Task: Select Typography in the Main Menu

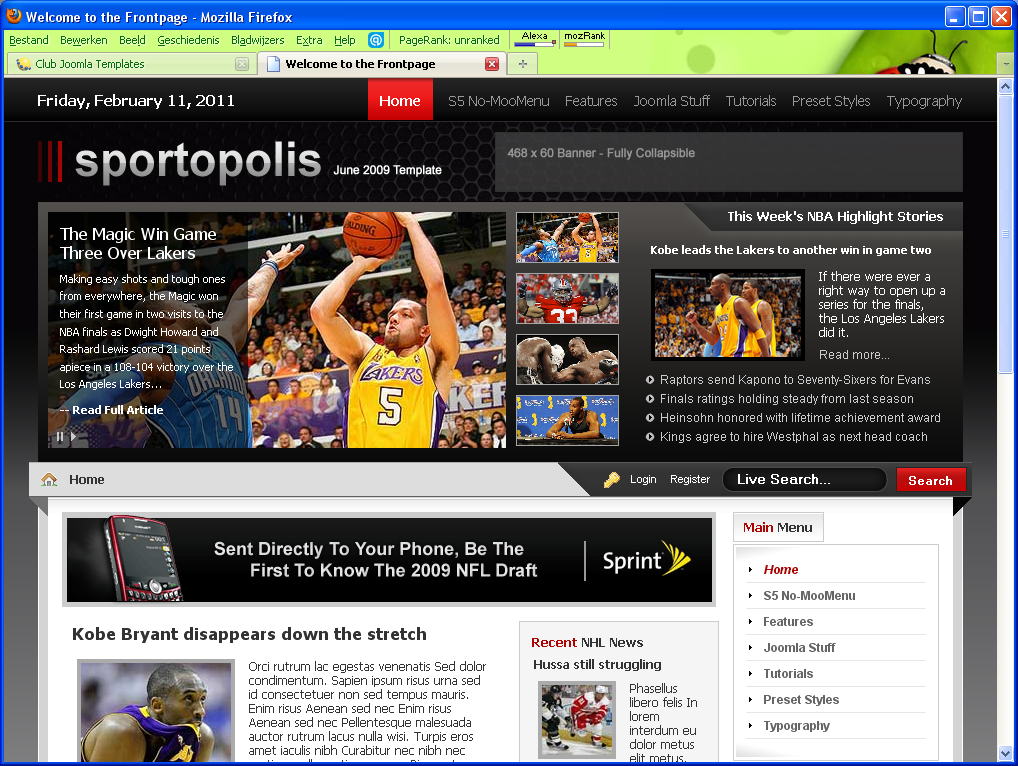Action: [x=796, y=726]
